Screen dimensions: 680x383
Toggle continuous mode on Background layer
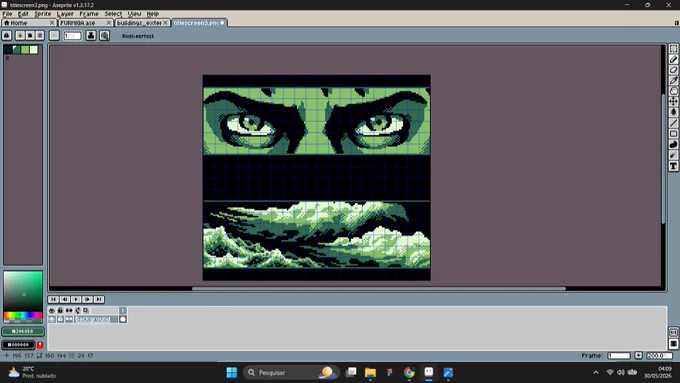pos(69,319)
